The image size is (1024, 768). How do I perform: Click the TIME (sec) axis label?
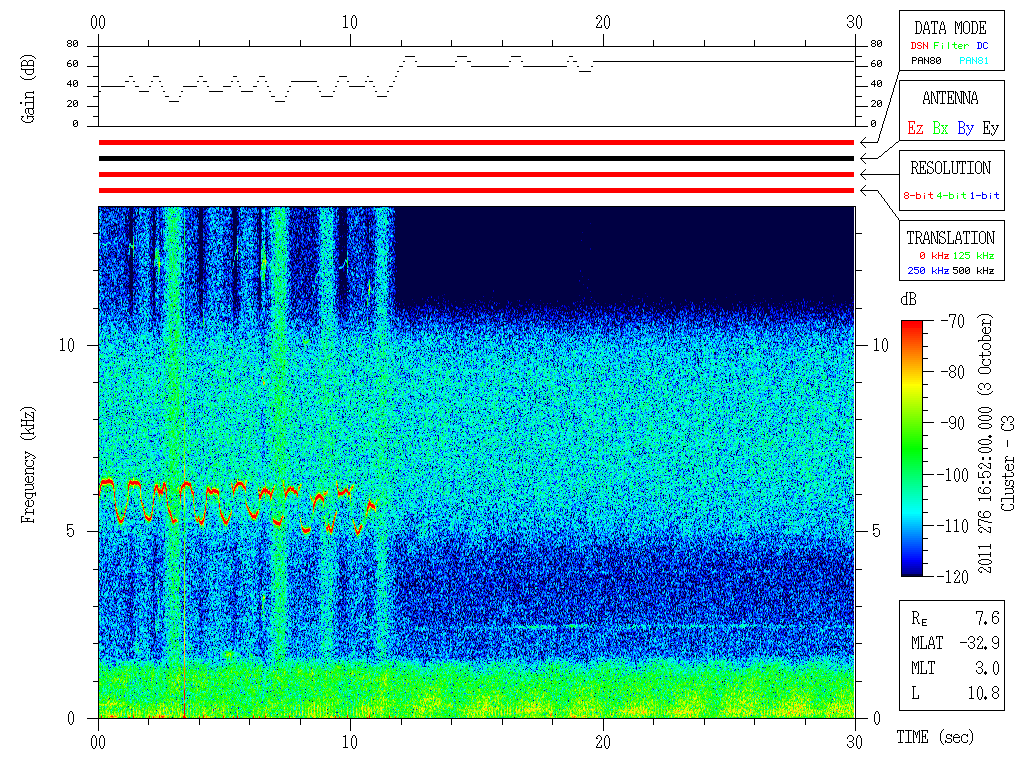pos(935,737)
